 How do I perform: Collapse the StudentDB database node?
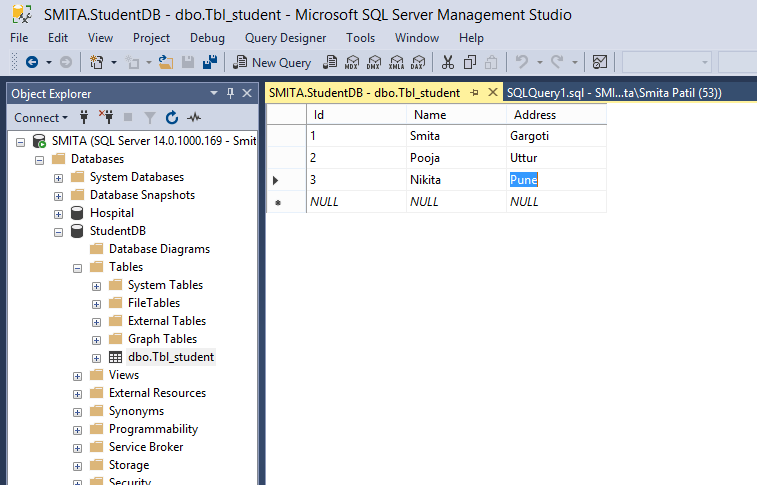(58, 233)
